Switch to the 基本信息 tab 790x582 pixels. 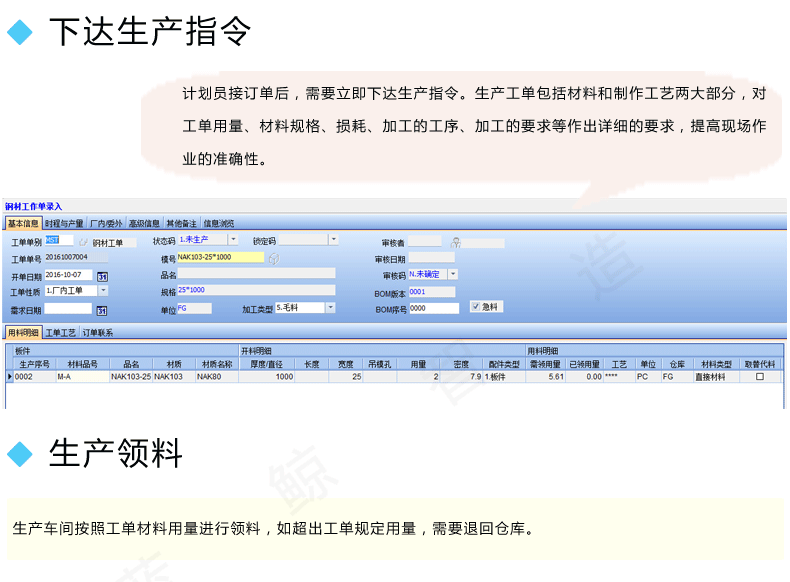coord(23,223)
